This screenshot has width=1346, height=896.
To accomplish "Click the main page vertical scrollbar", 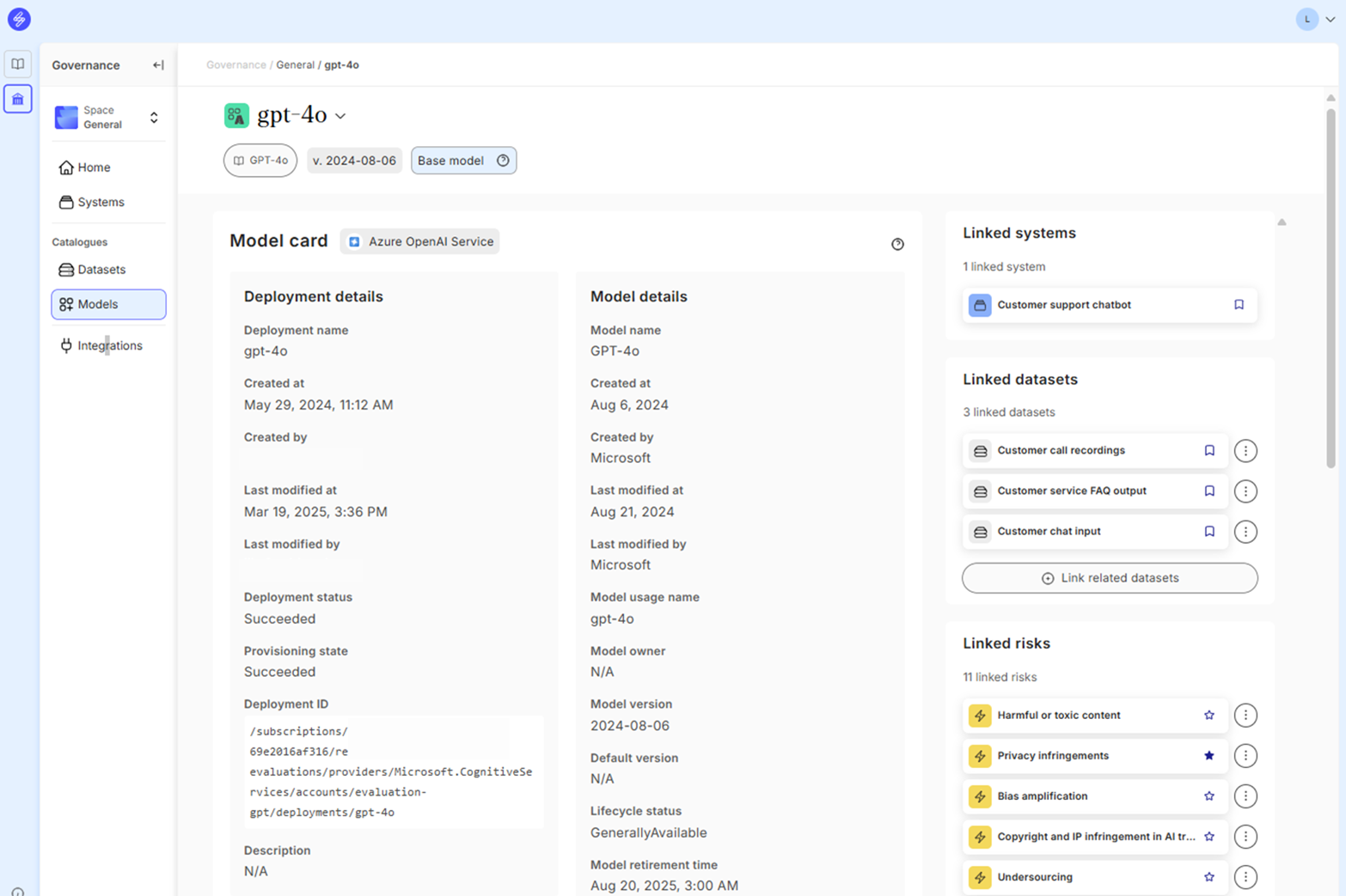I will [x=1331, y=283].
